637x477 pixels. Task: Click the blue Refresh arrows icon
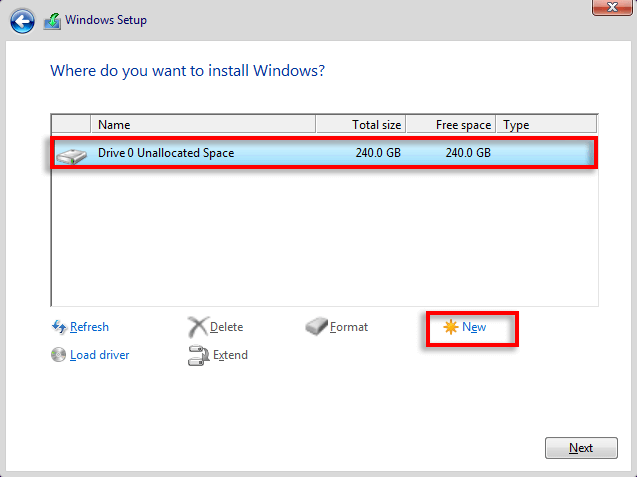point(59,327)
